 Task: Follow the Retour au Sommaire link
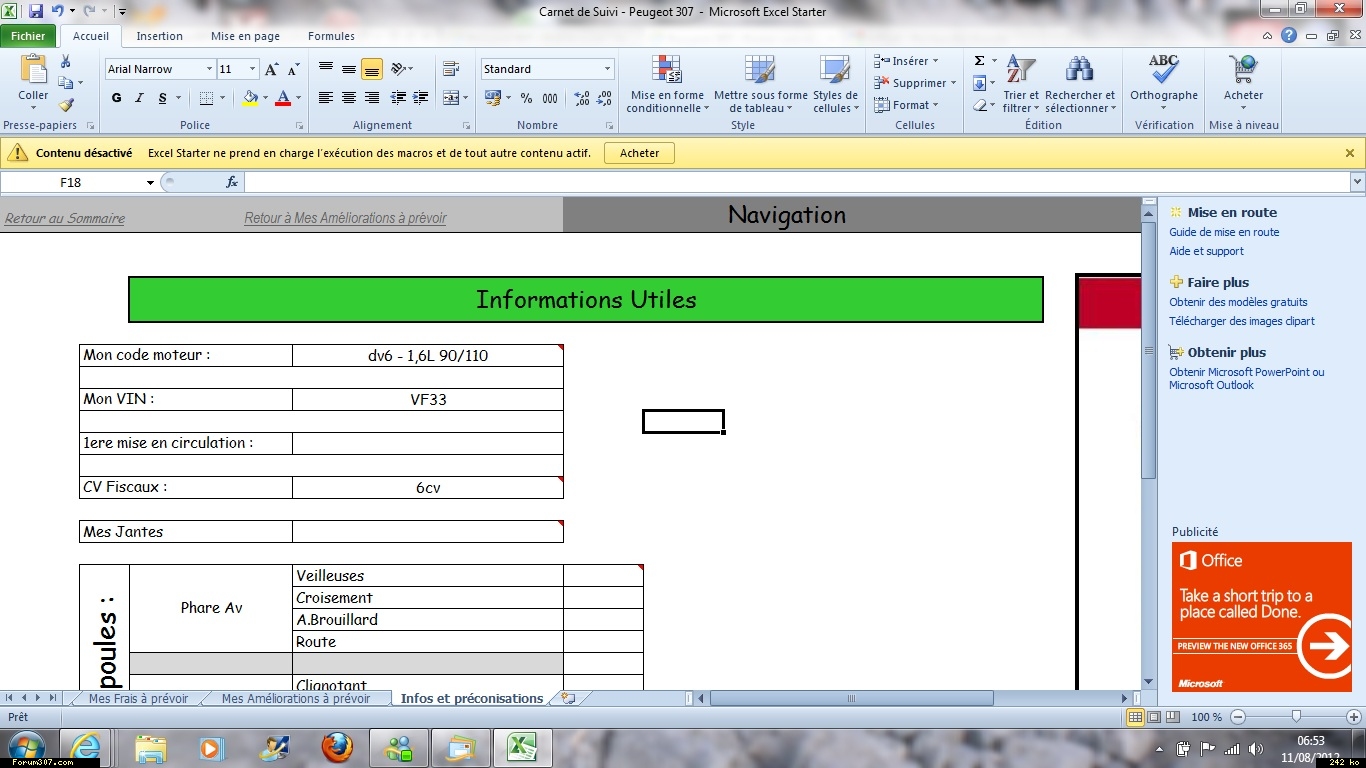pyautogui.click(x=65, y=218)
